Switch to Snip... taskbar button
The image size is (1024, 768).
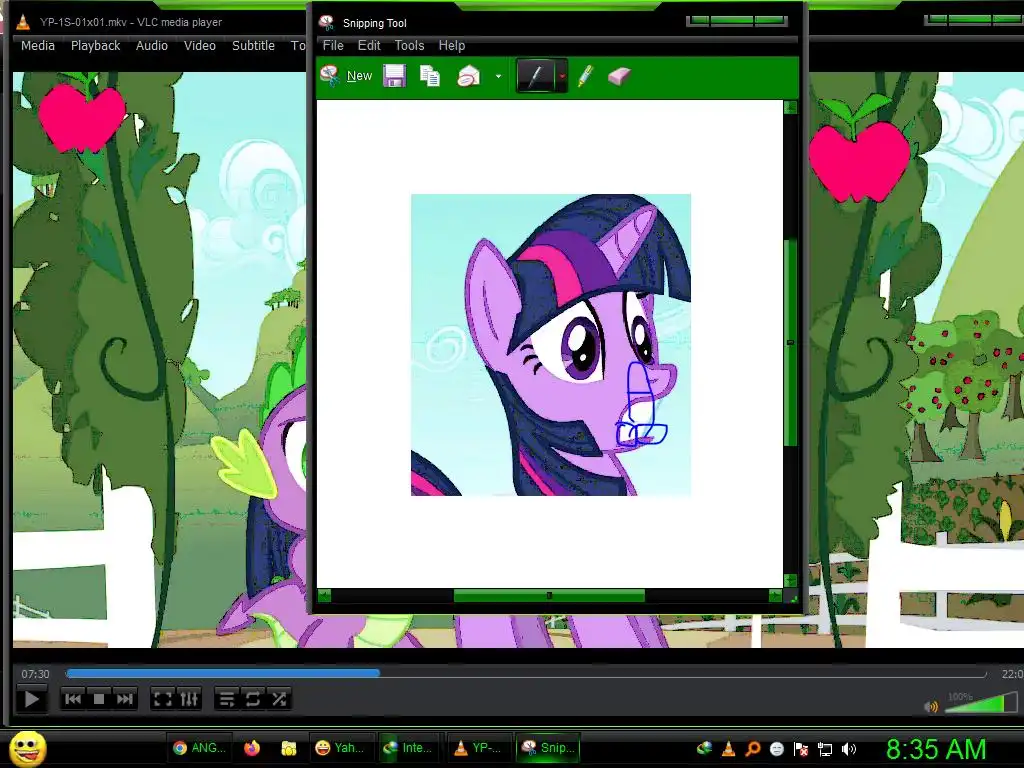(548, 748)
